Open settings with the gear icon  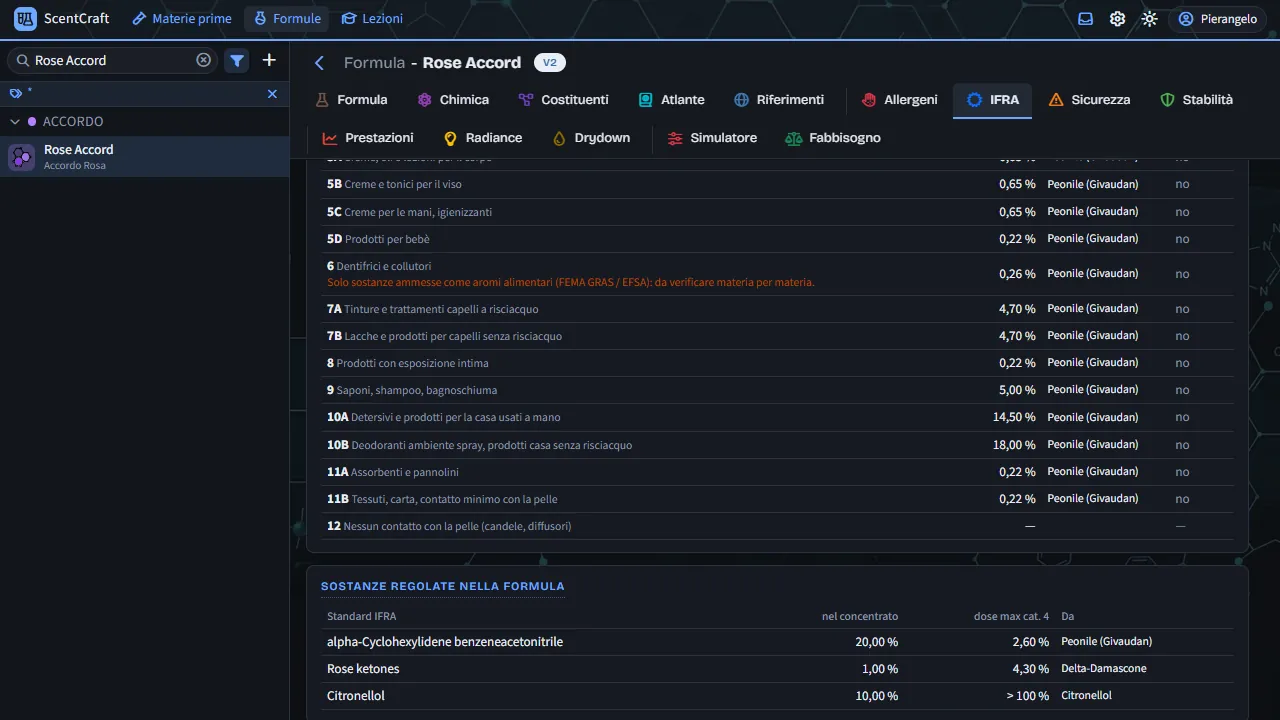point(1118,19)
